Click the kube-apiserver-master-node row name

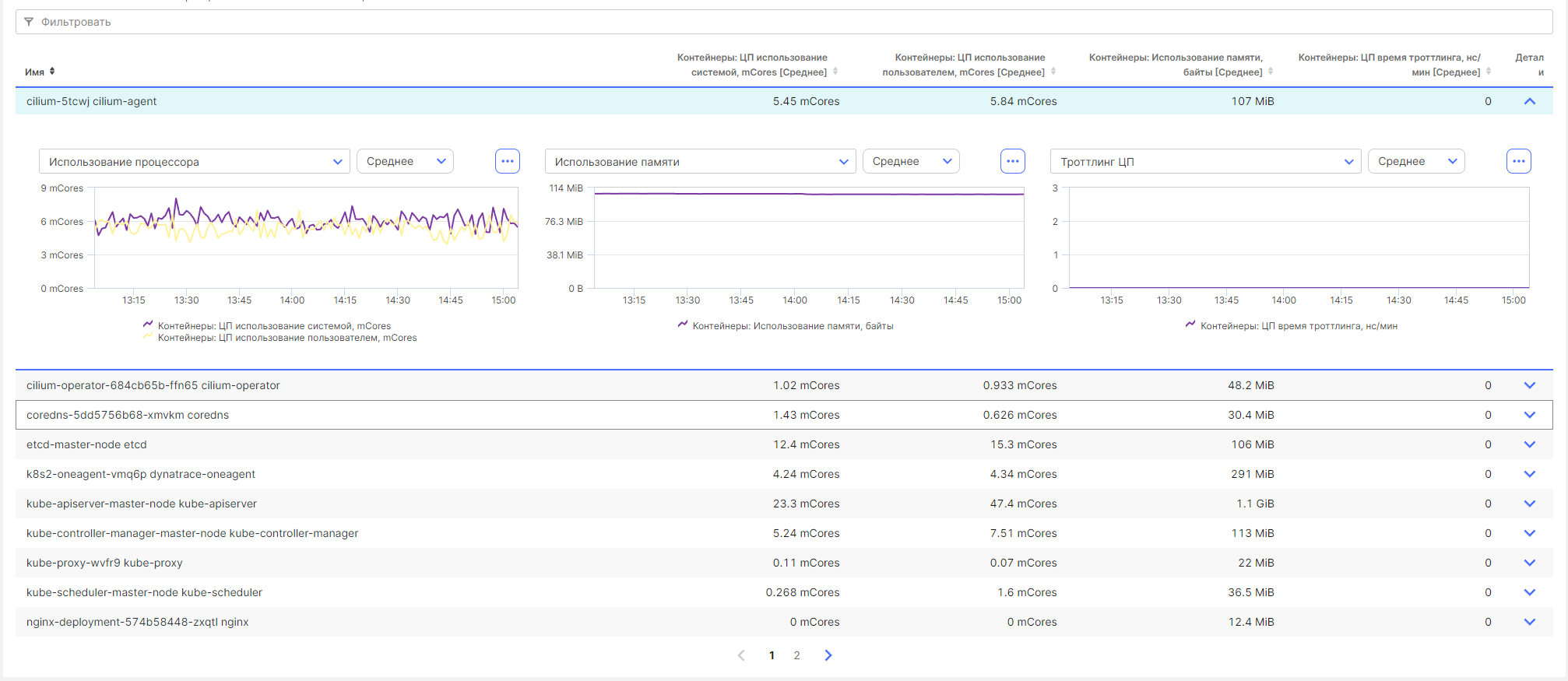click(142, 504)
